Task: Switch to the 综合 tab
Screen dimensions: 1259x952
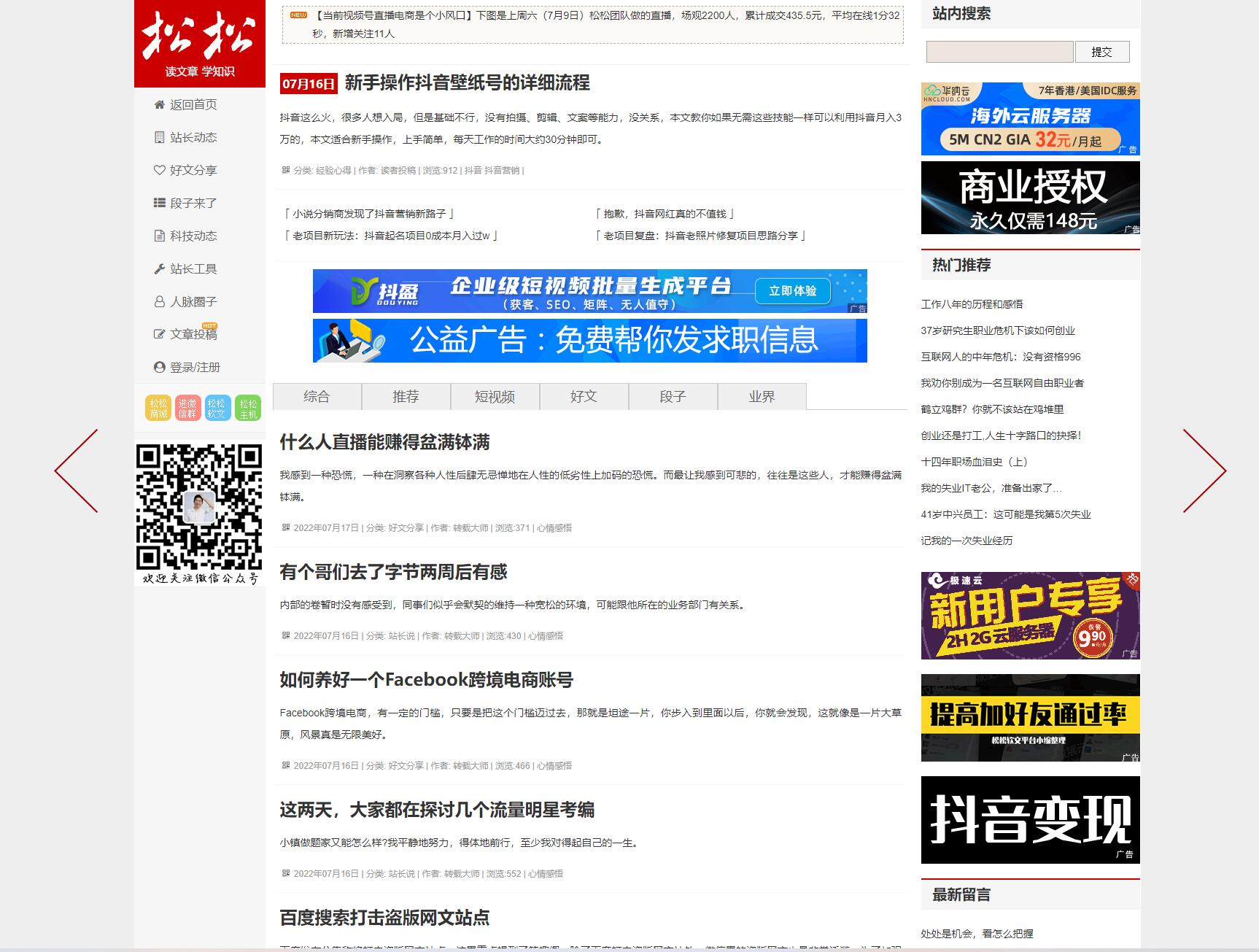Action: point(317,396)
